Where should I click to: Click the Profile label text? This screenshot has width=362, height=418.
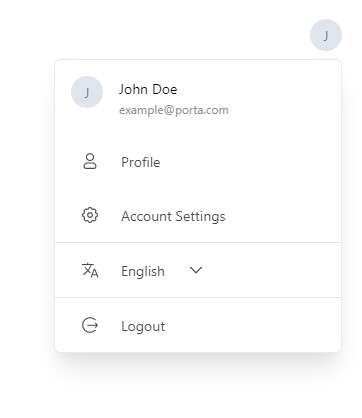tap(141, 162)
